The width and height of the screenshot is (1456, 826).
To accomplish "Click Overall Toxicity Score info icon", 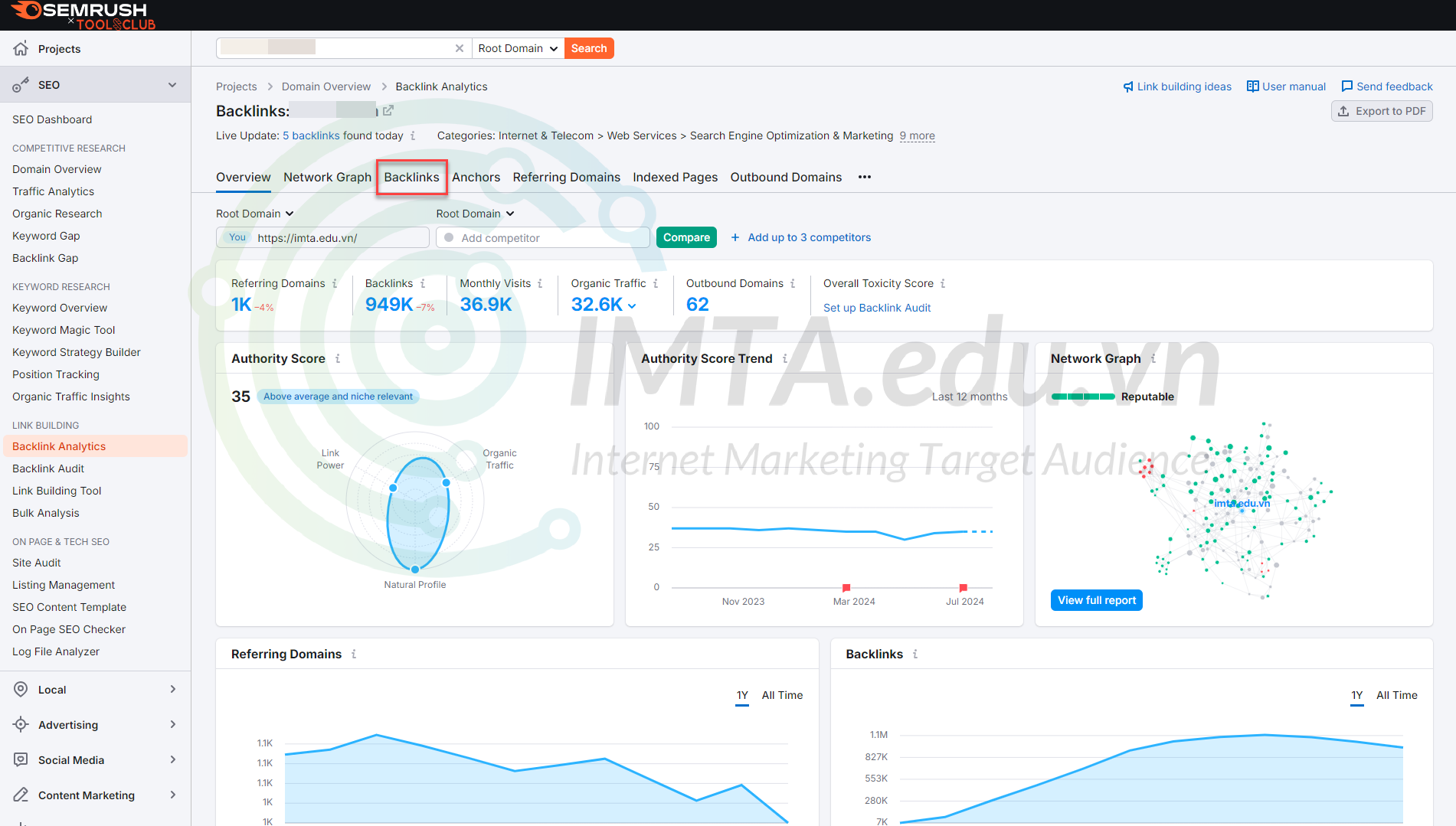I will [943, 283].
